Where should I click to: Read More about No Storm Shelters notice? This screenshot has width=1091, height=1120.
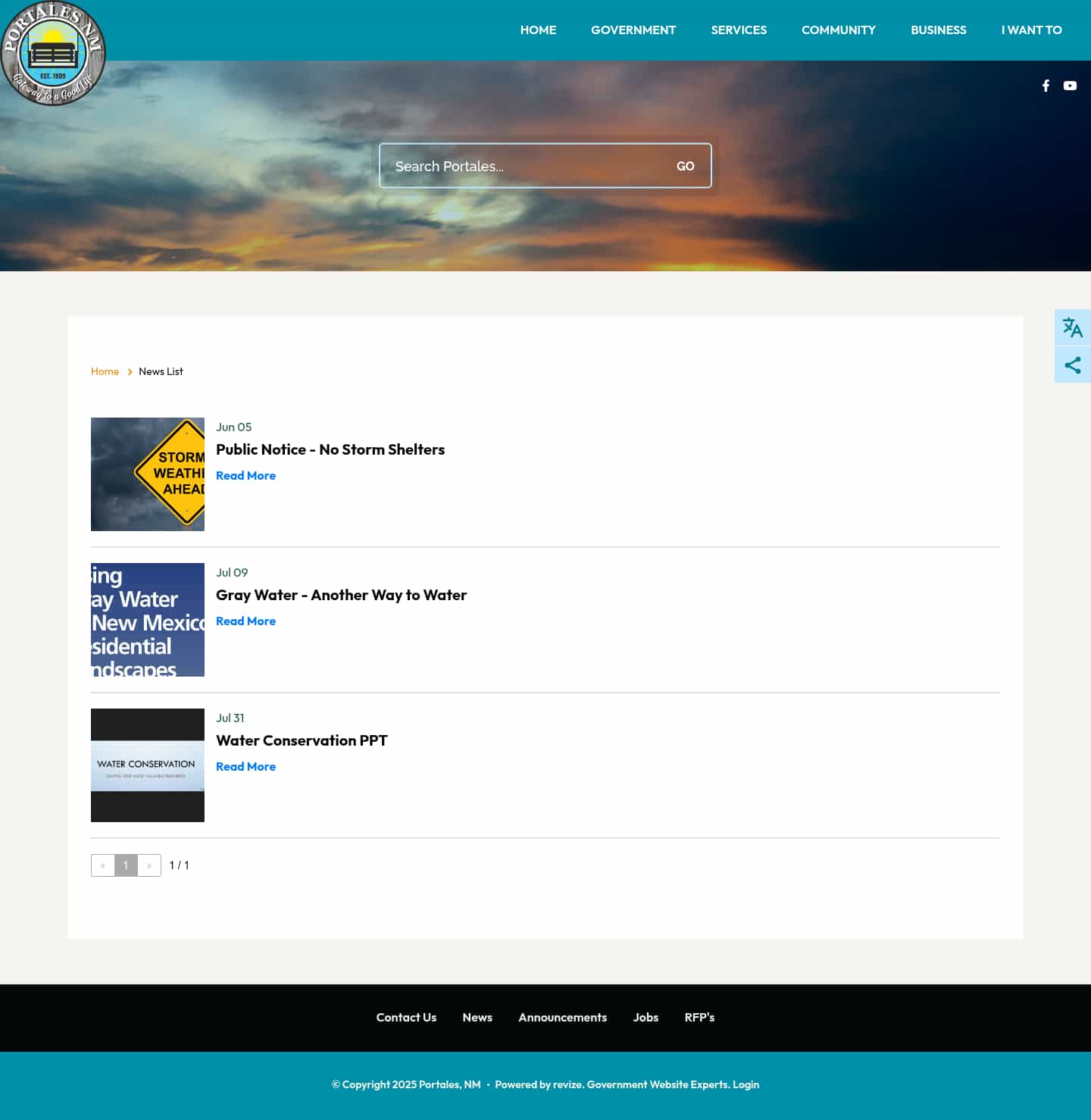pos(245,475)
